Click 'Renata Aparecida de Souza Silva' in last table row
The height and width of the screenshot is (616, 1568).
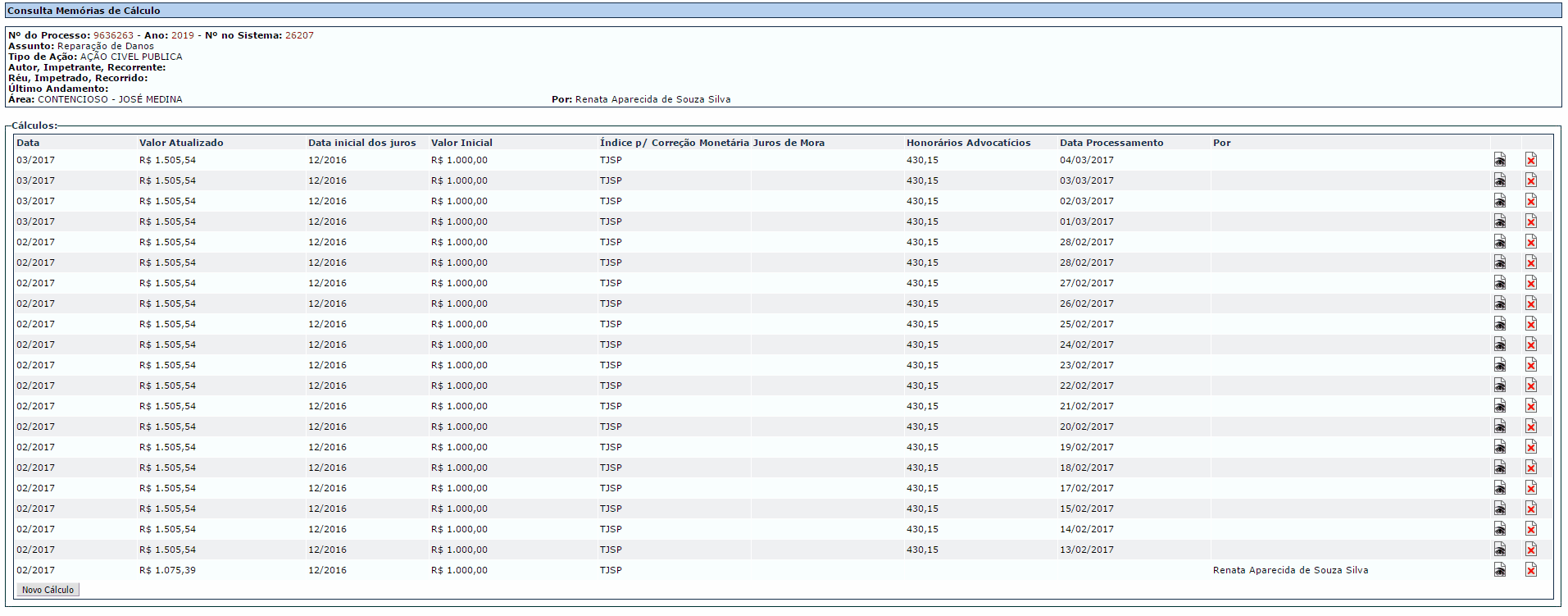click(x=1290, y=570)
